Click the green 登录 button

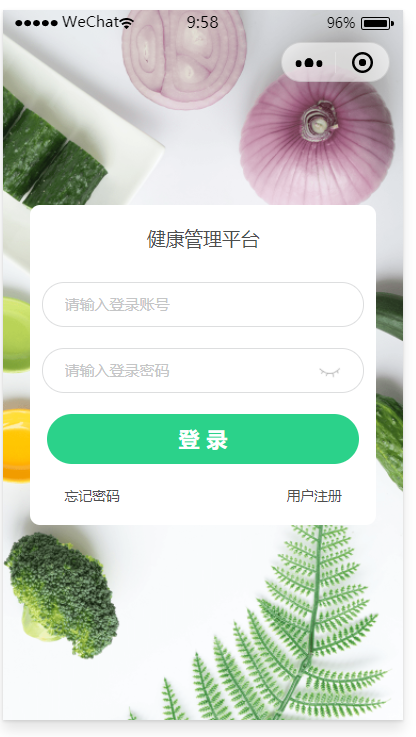(203, 439)
